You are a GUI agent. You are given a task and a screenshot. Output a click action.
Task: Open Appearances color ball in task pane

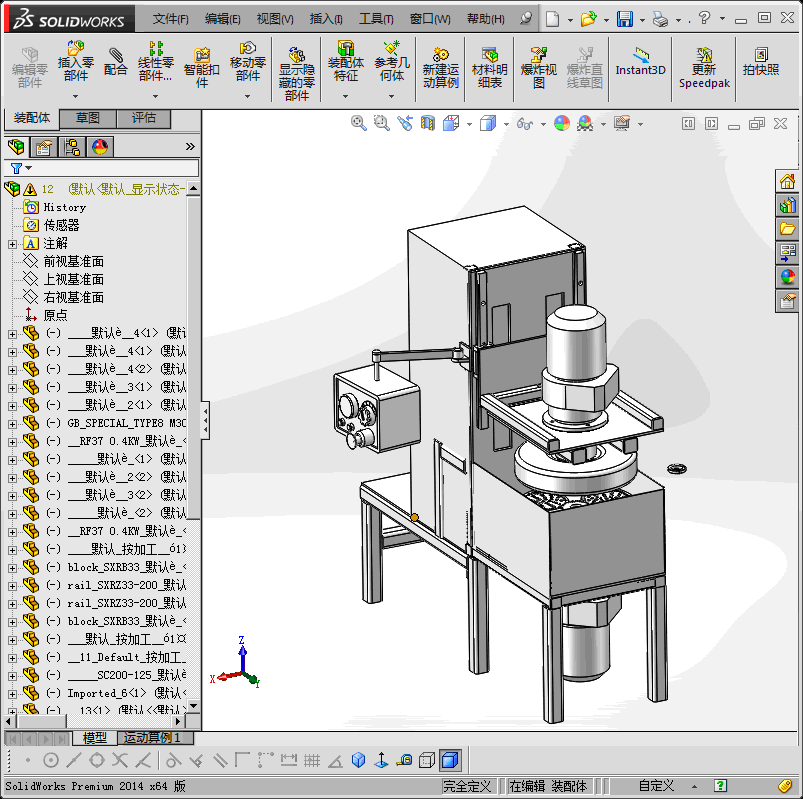click(787, 277)
